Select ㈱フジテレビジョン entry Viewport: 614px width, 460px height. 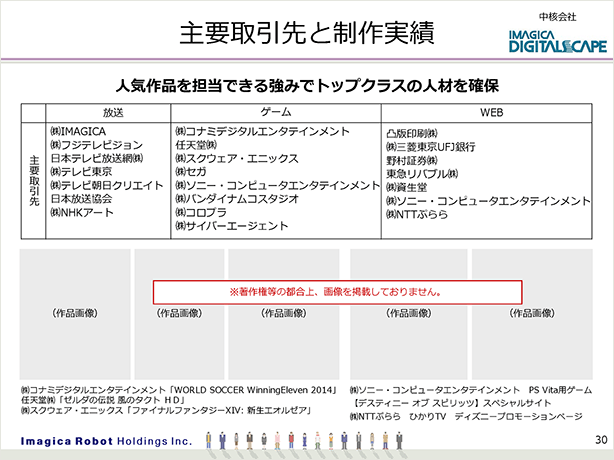[97, 145]
